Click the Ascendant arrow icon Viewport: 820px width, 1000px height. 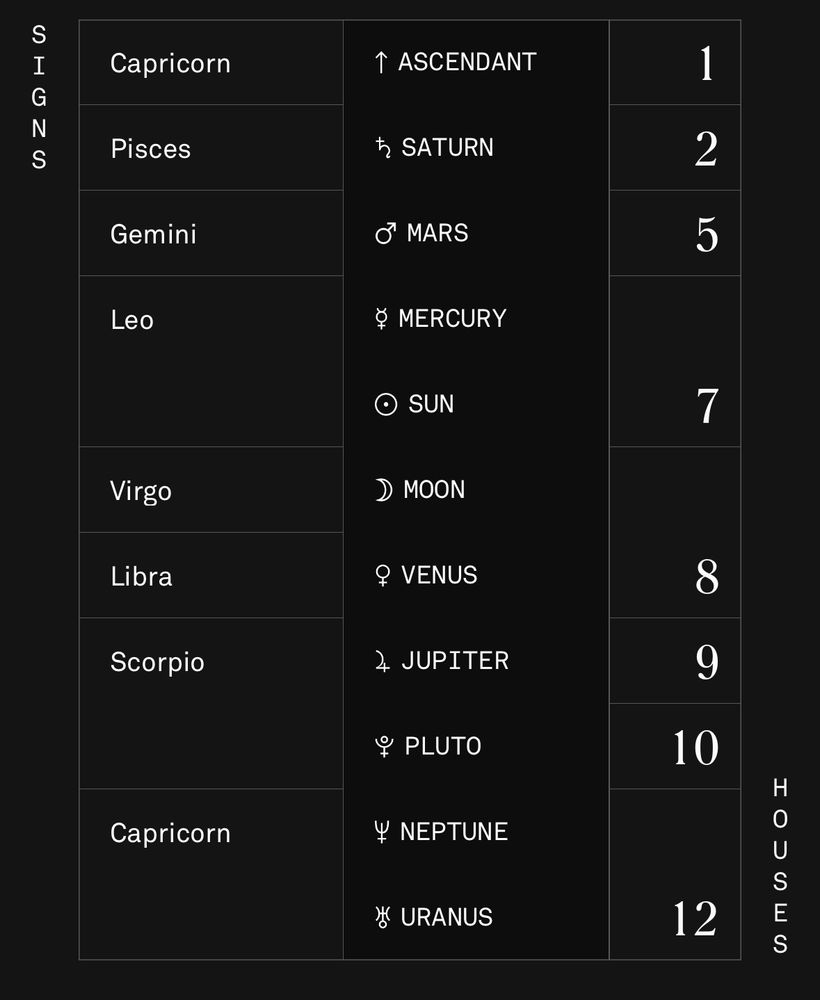tap(381, 62)
